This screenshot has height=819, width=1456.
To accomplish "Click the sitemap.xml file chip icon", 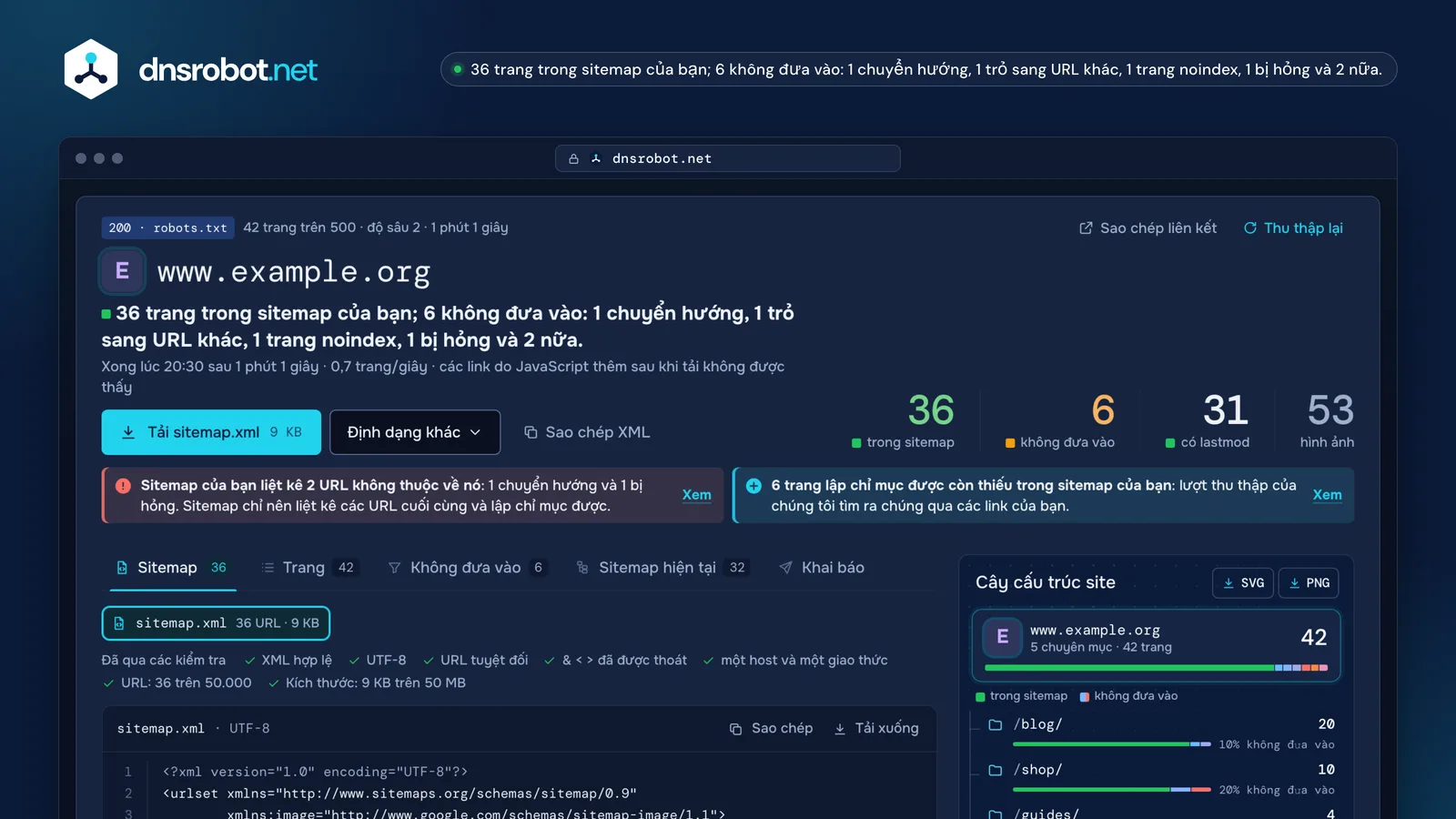I will pos(119,623).
